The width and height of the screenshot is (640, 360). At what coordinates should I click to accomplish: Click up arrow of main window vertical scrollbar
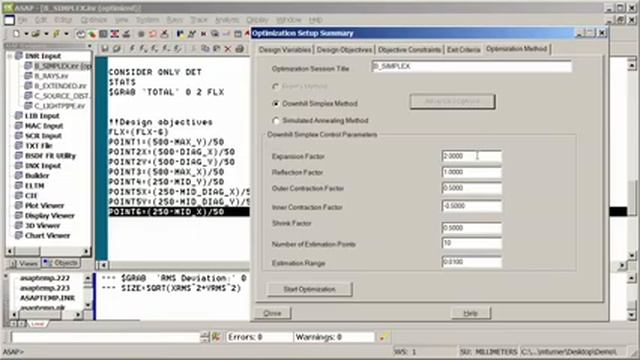(x=631, y=65)
